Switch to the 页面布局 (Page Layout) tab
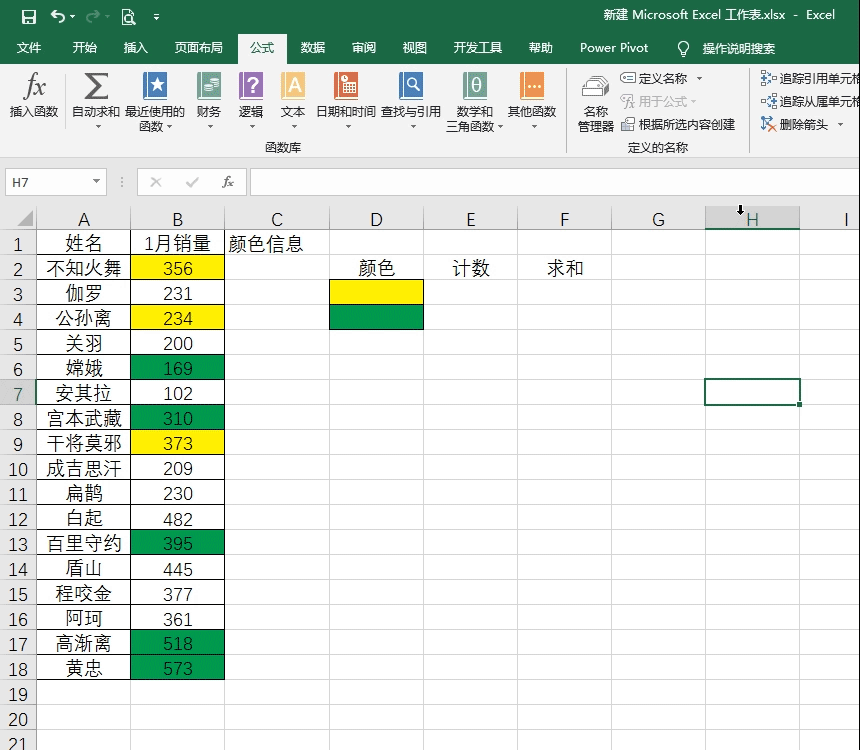The height and width of the screenshot is (750, 860). click(x=199, y=48)
